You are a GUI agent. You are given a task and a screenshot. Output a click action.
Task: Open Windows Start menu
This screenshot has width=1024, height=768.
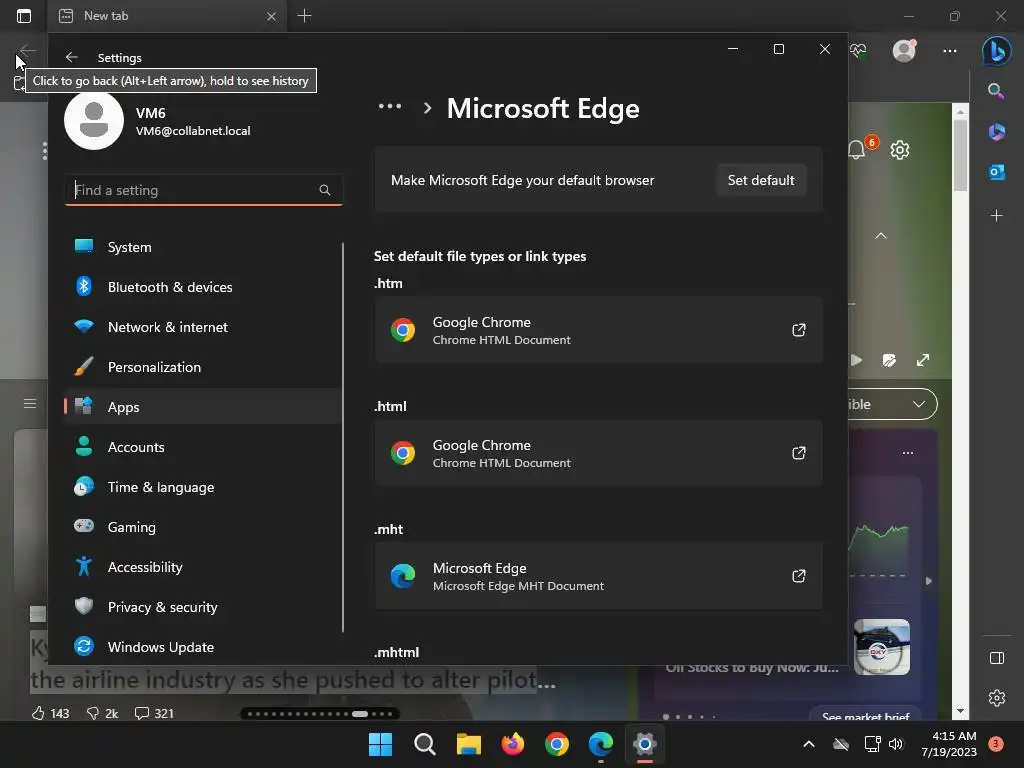coord(380,744)
